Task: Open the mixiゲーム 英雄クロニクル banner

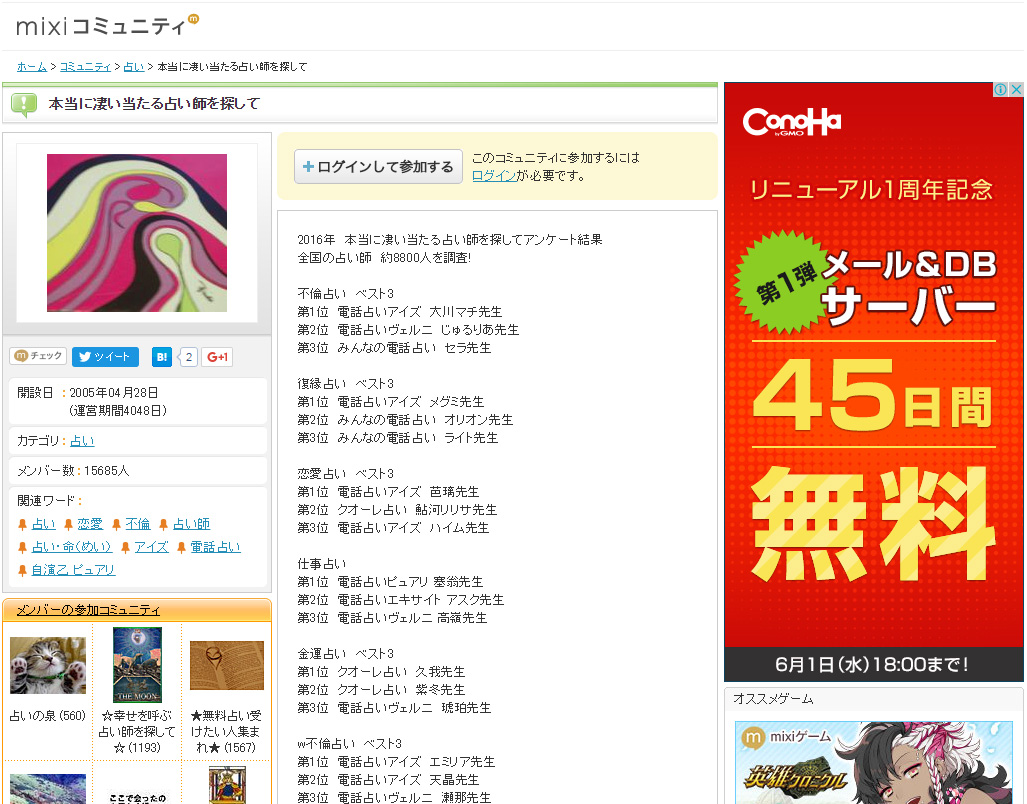Action: point(873,763)
